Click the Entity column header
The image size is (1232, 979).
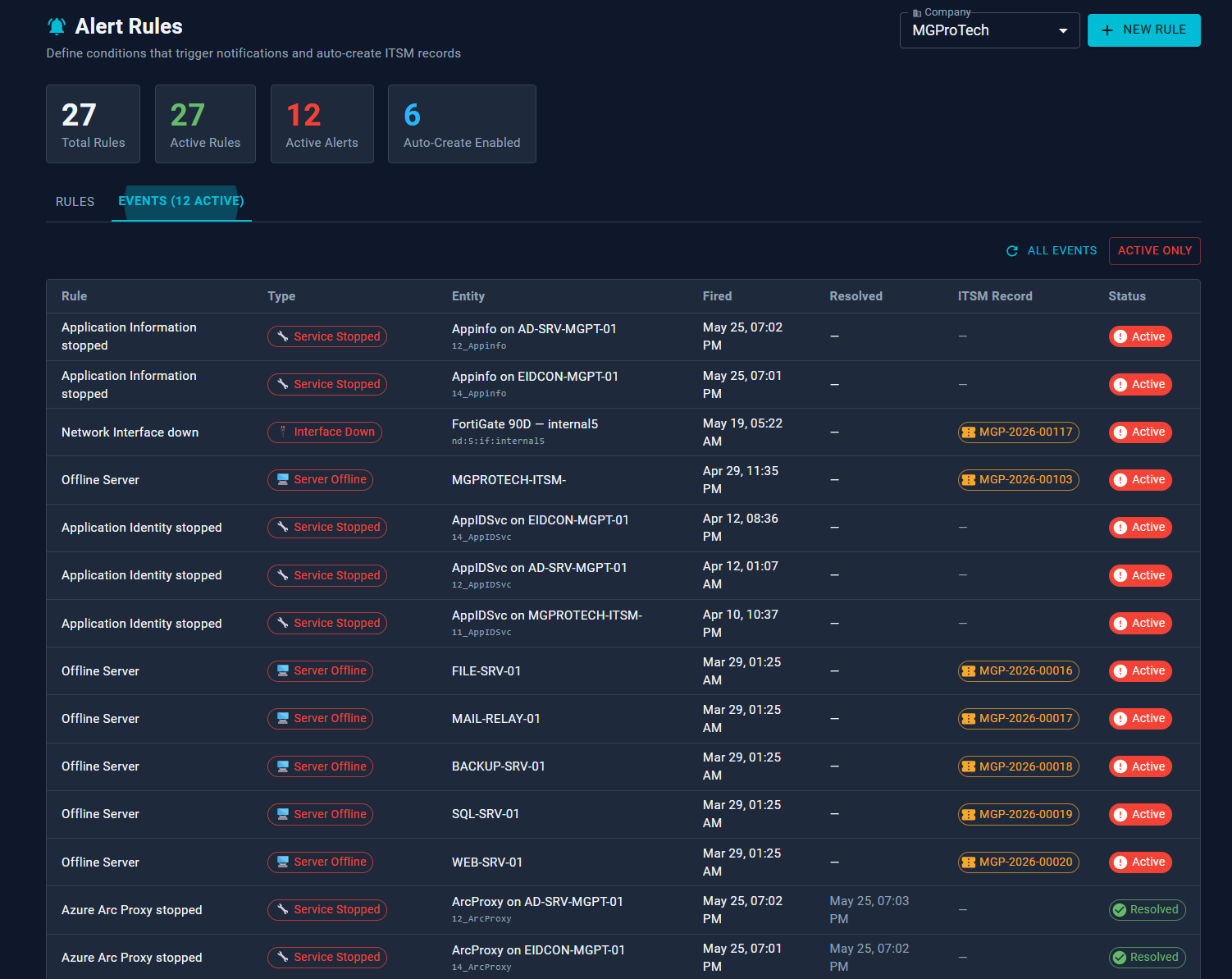coord(468,296)
